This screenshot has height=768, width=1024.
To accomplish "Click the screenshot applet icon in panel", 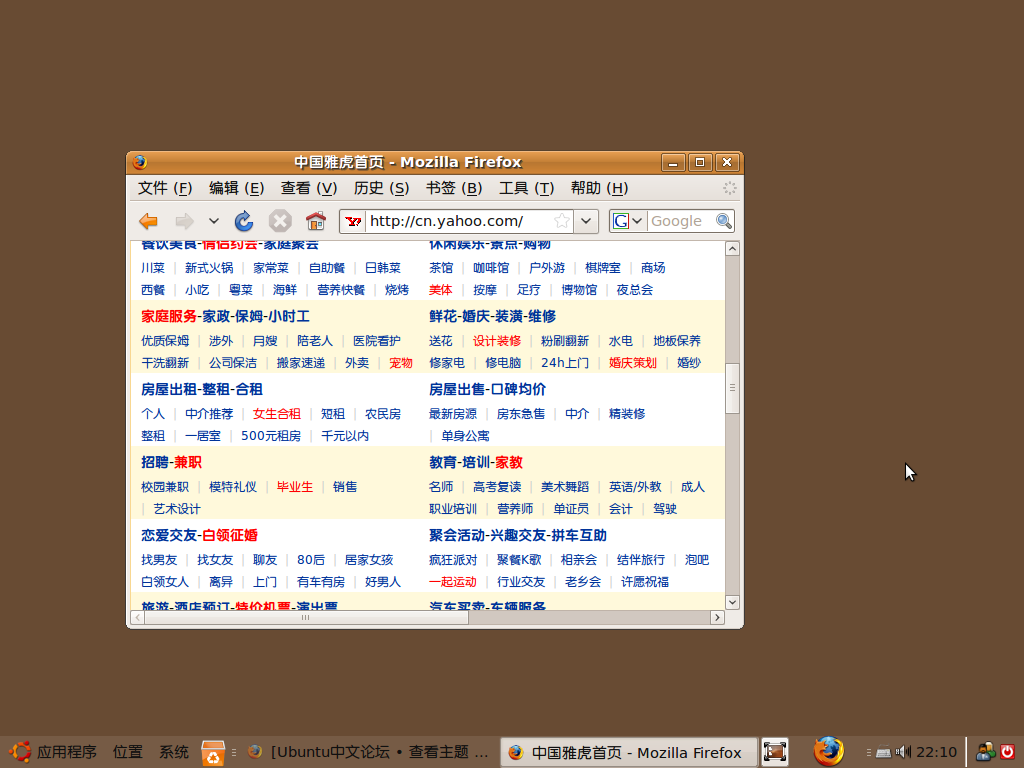I will pyautogui.click(x=775, y=752).
